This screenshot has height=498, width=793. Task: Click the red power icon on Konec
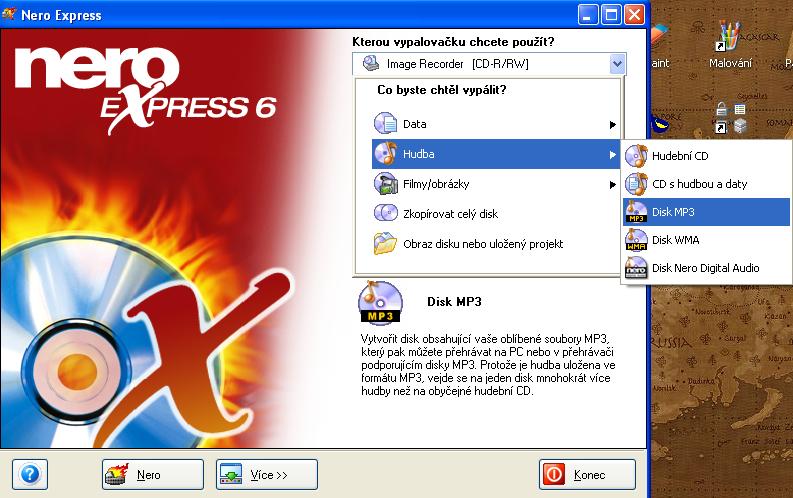(554, 474)
